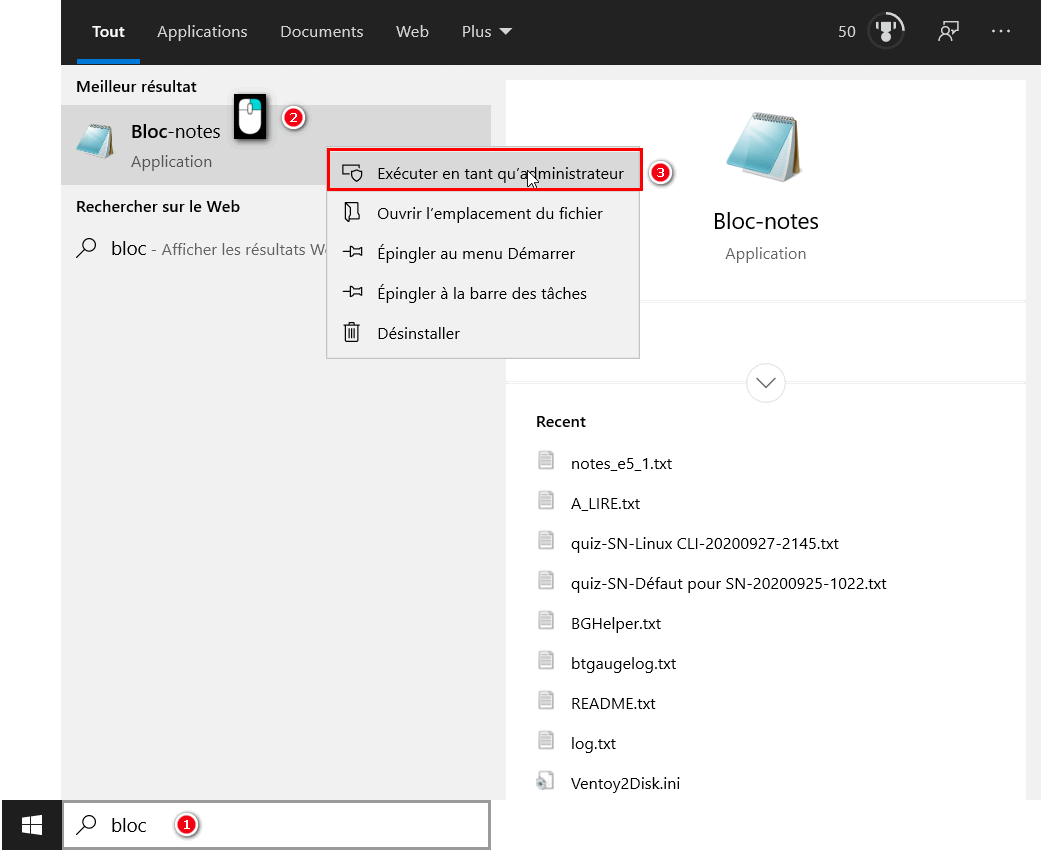Open recent file A_LIRE.txt
Screen dimensions: 1041x850
[605, 503]
